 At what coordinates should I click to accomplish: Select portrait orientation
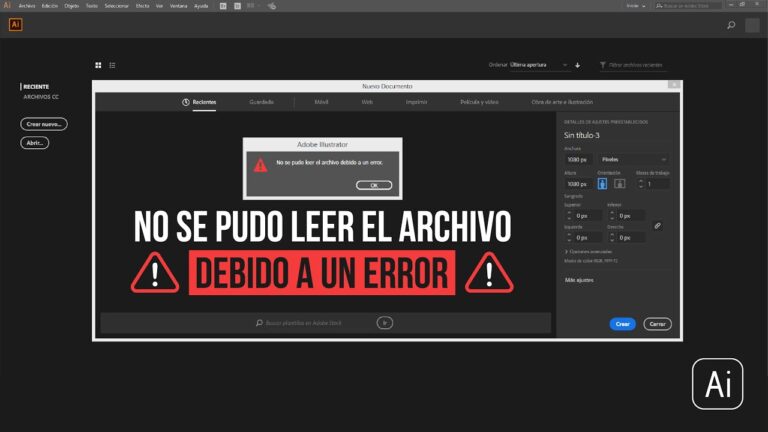click(x=602, y=184)
